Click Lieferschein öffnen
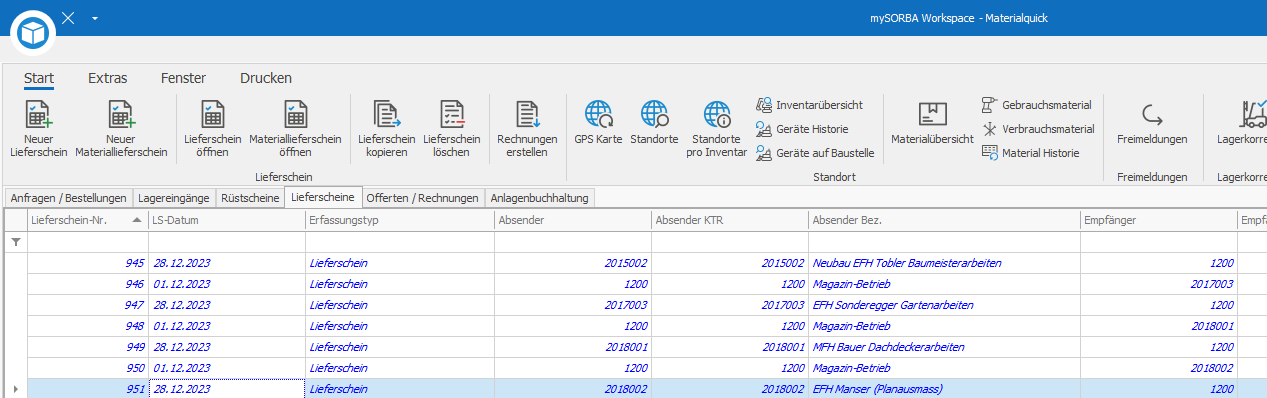The image size is (1267, 398). point(213,129)
